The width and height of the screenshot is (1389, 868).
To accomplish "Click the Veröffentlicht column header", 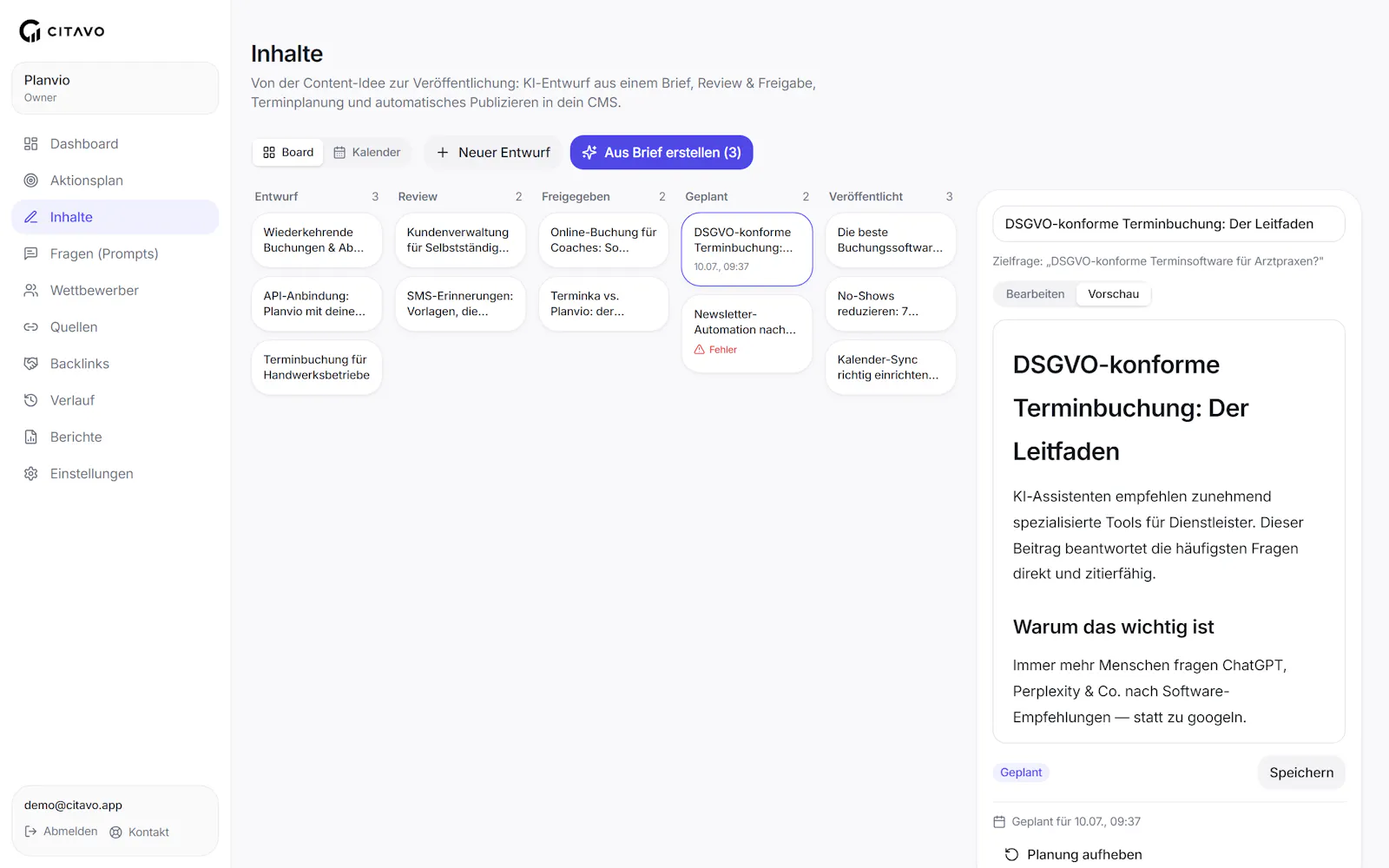I will 866,197.
